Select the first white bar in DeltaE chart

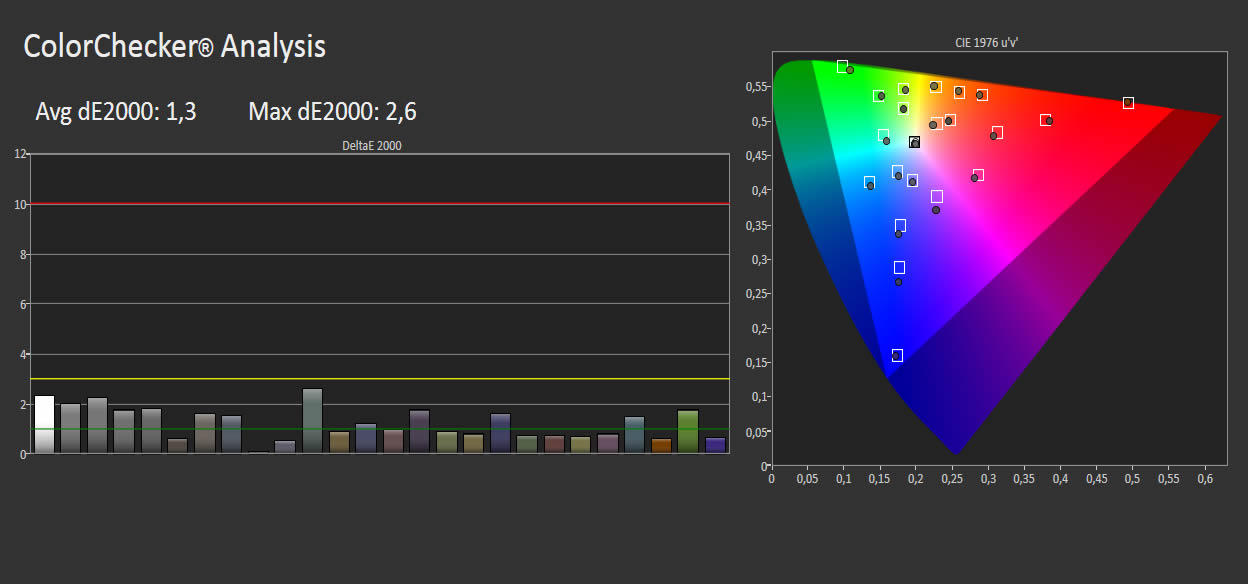(x=44, y=425)
